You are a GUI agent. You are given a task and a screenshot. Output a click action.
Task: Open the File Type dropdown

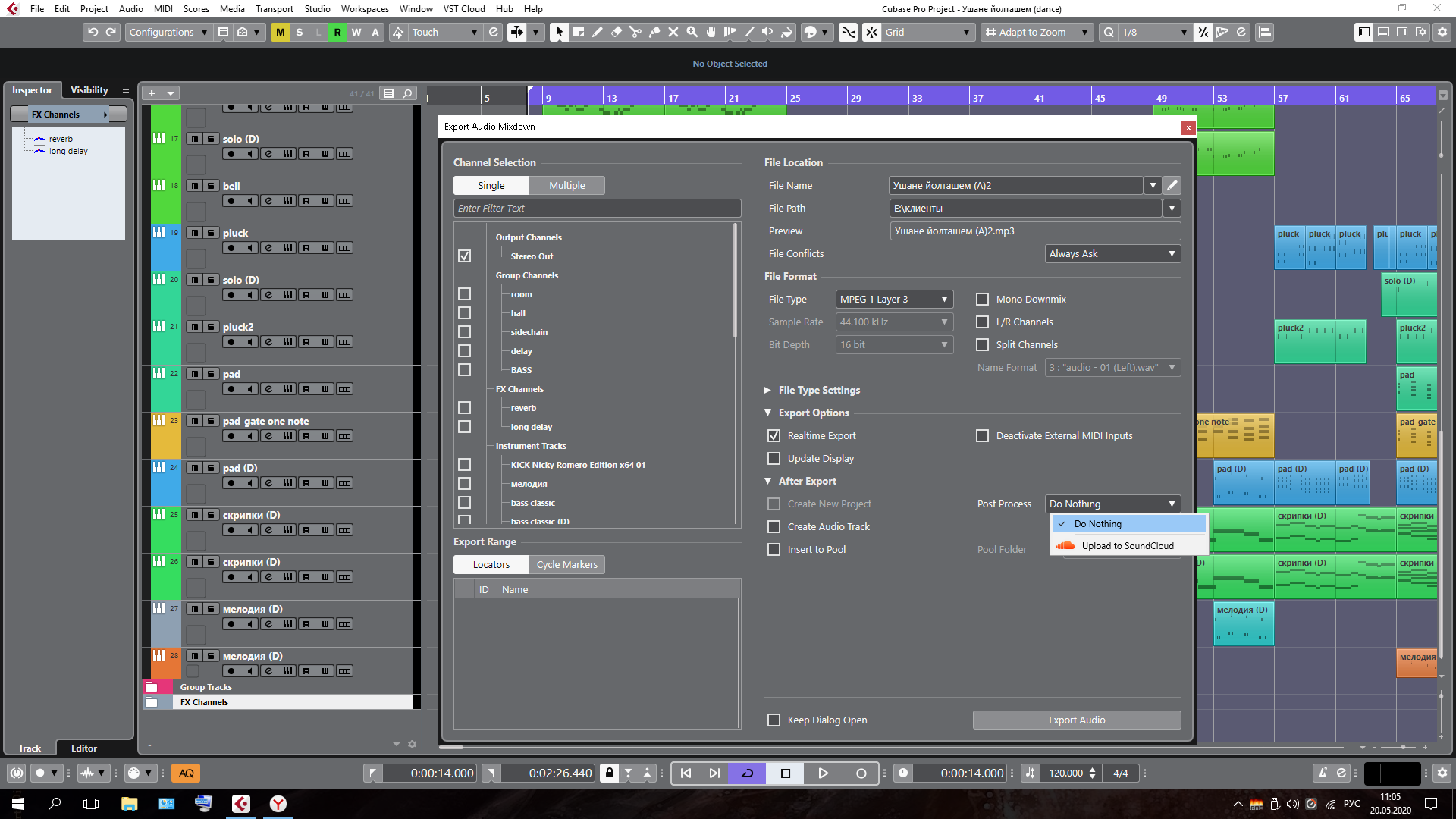894,300
